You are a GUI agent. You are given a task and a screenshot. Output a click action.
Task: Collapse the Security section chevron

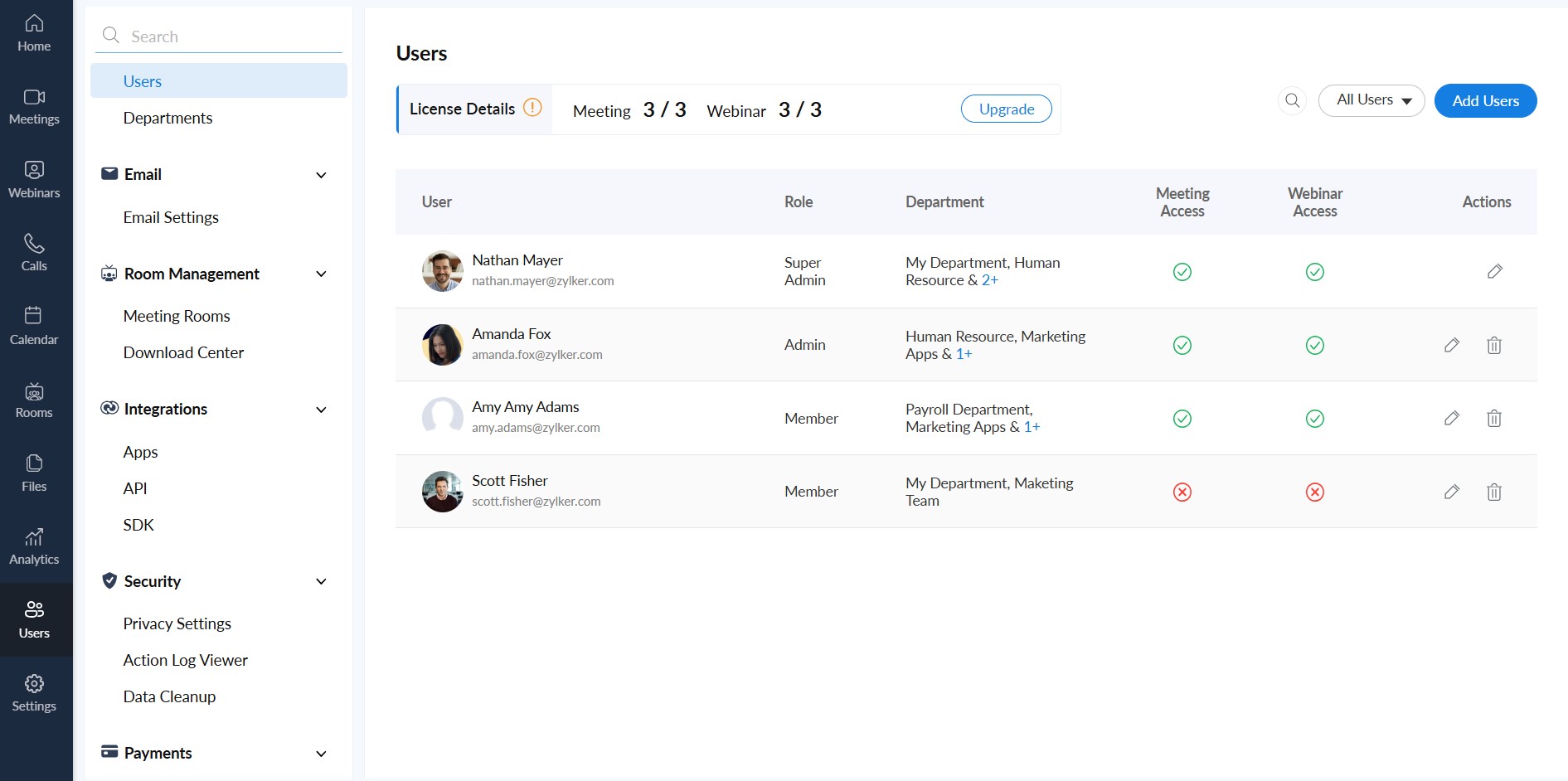pyautogui.click(x=321, y=581)
